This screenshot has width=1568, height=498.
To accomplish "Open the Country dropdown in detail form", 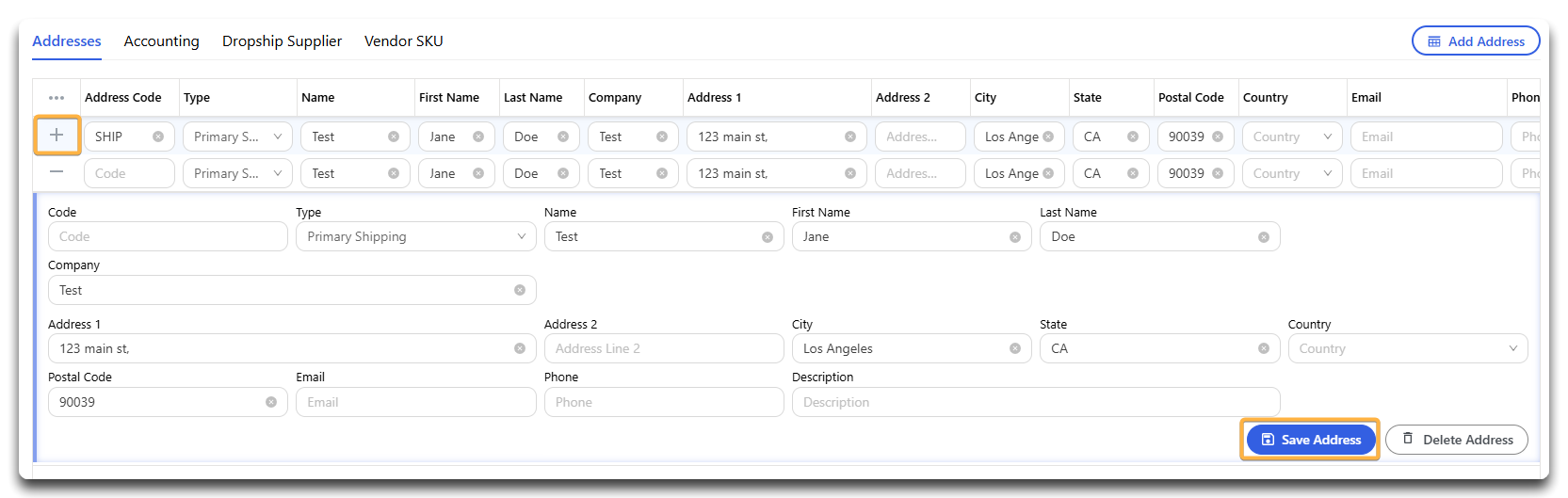I will pos(1408,348).
